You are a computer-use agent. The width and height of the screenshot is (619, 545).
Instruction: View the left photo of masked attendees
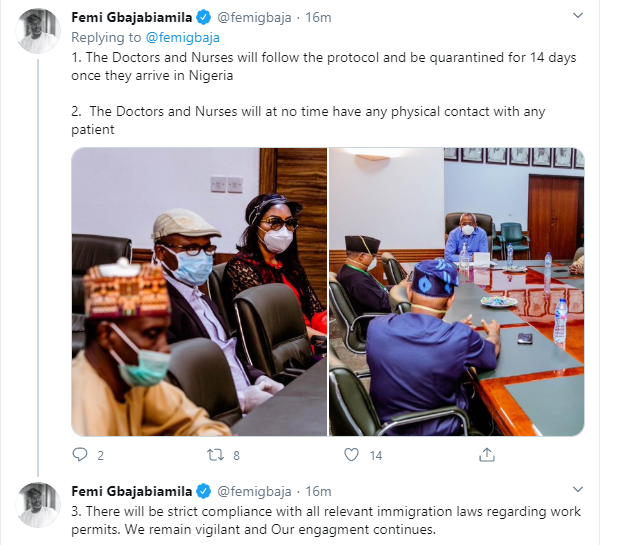[x=199, y=292]
